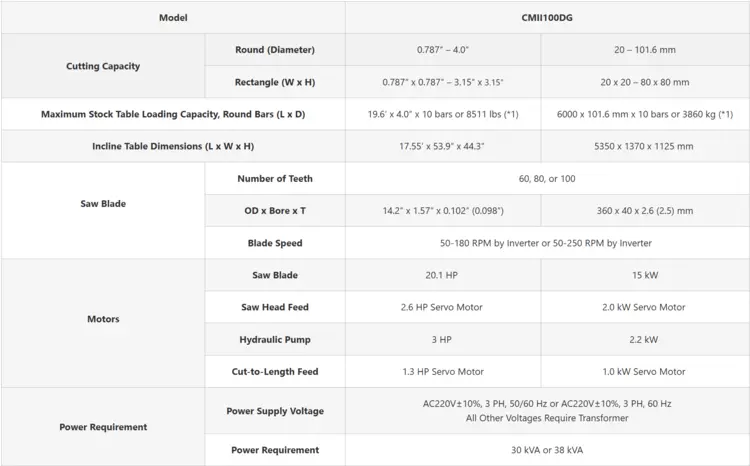The height and width of the screenshot is (466, 750).
Task: Click the Incline Table Dimensions label
Action: click(173, 146)
